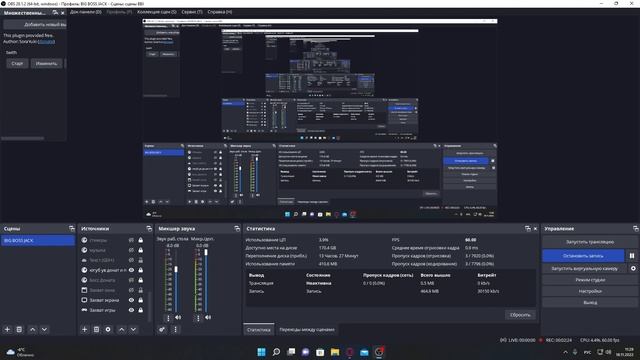The height and width of the screenshot is (360, 640).
Task: Add a new scene with plus icon
Action: [7, 329]
